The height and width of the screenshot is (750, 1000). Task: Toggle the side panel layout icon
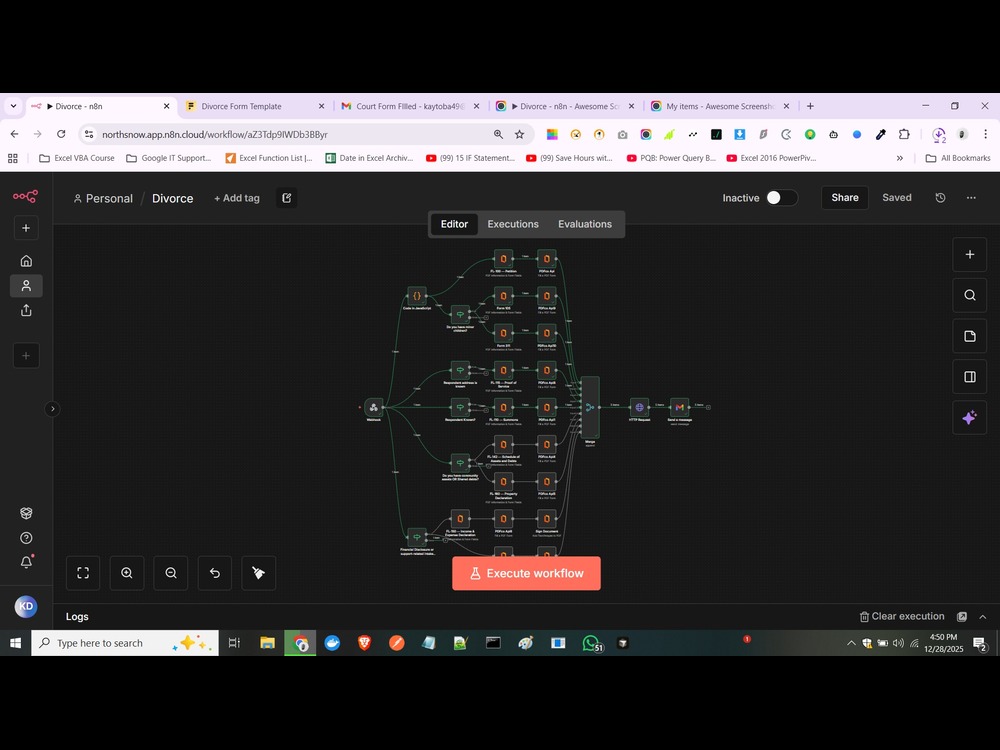pyautogui.click(x=969, y=377)
